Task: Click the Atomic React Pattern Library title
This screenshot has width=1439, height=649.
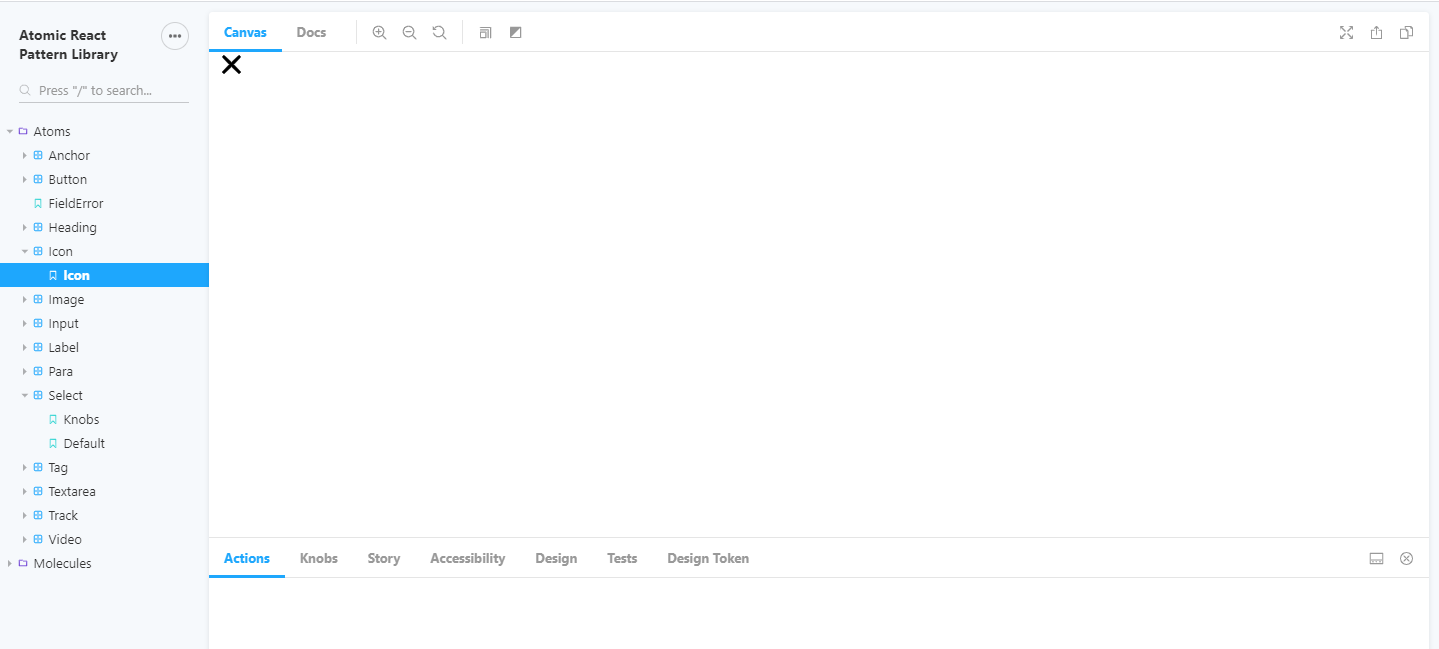Action: (x=68, y=45)
